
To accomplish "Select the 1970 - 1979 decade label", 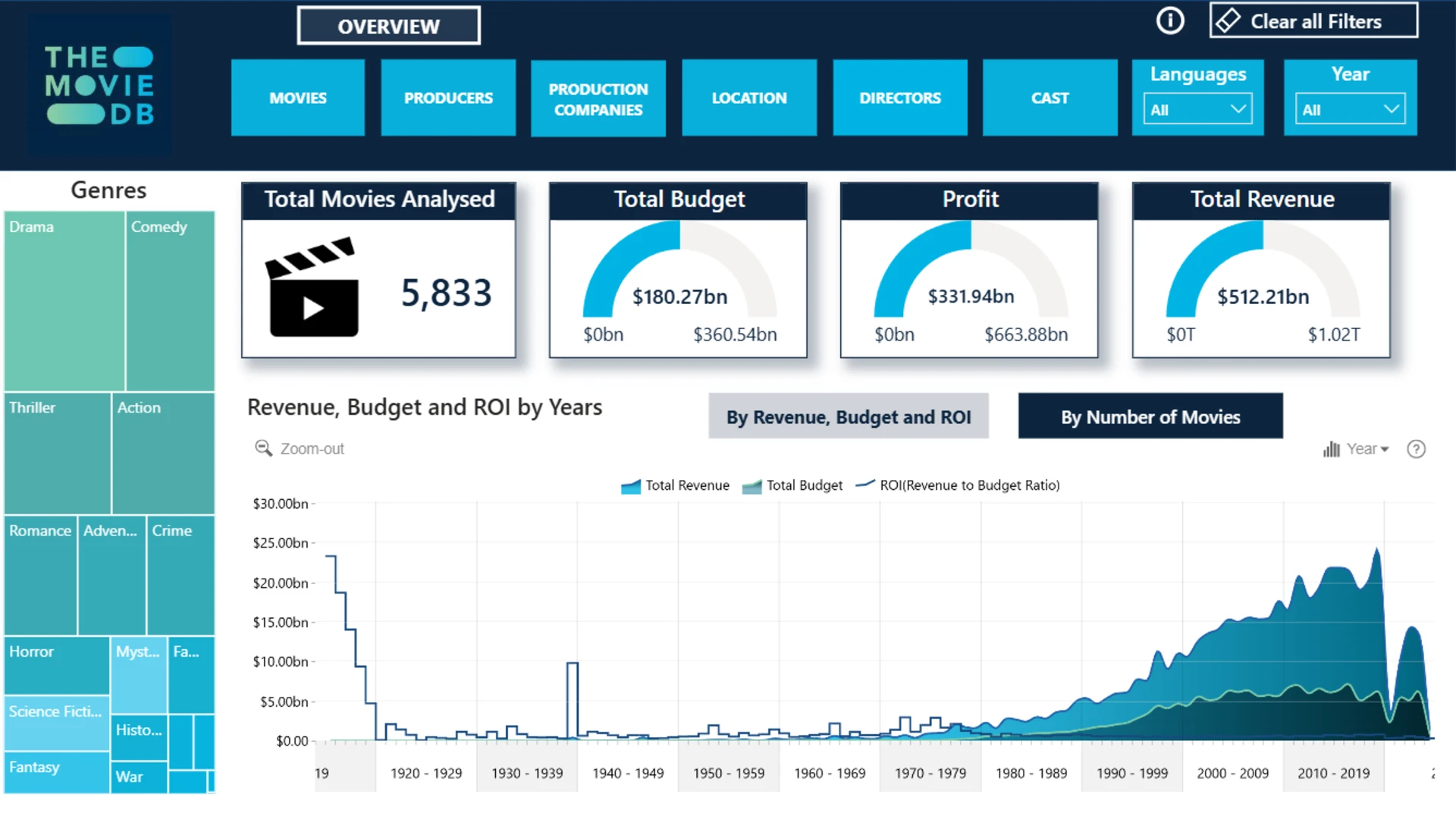I will tap(930, 773).
